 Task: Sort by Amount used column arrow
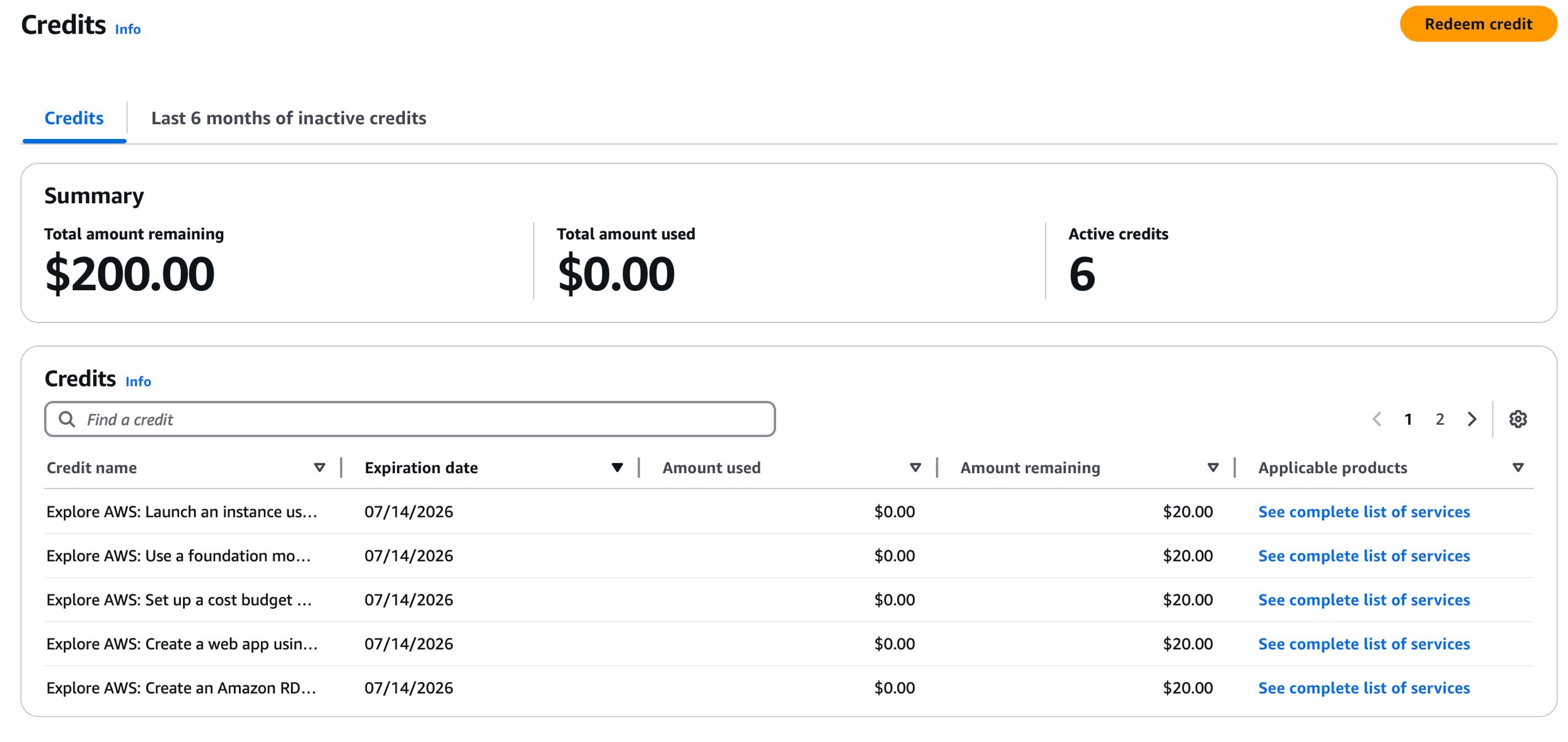tap(915, 468)
